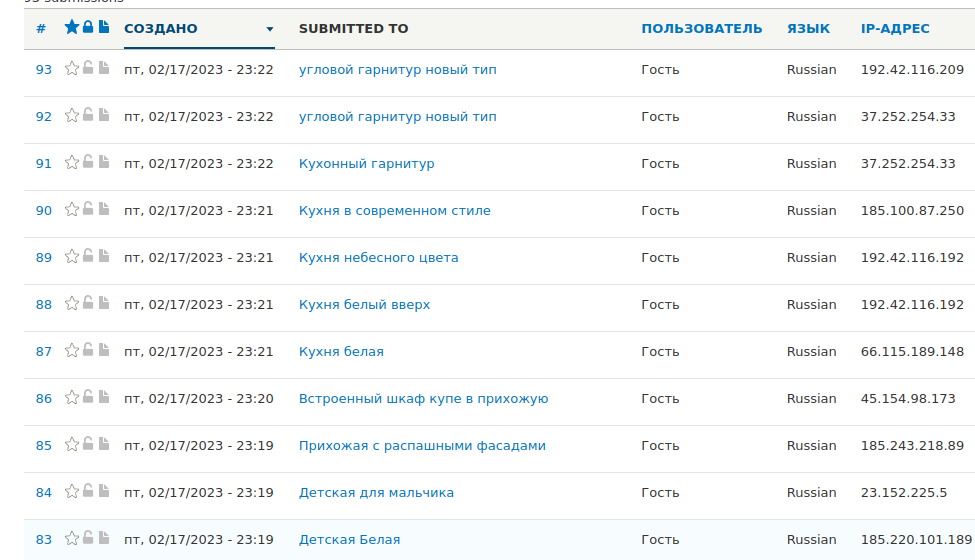This screenshot has width=975, height=560.
Task: Star submission 84 Детская для мальчика
Action: [x=72, y=492]
